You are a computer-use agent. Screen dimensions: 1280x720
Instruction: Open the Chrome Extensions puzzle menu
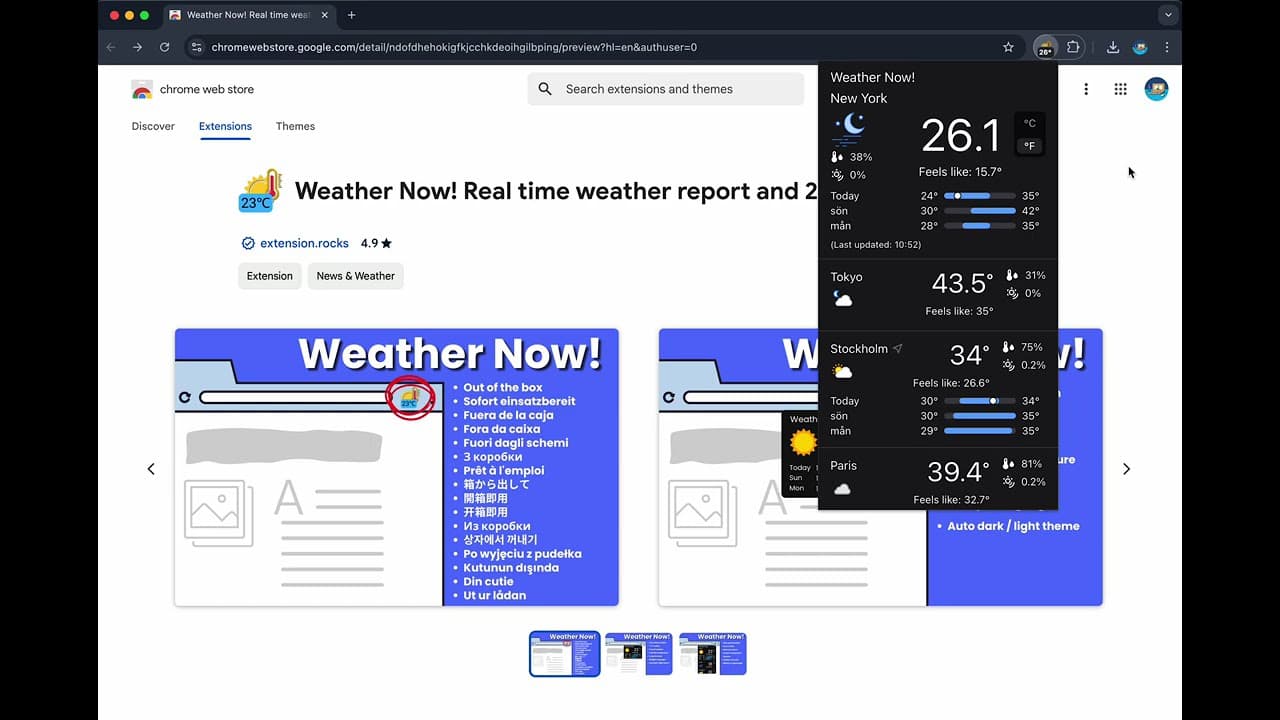click(1073, 47)
